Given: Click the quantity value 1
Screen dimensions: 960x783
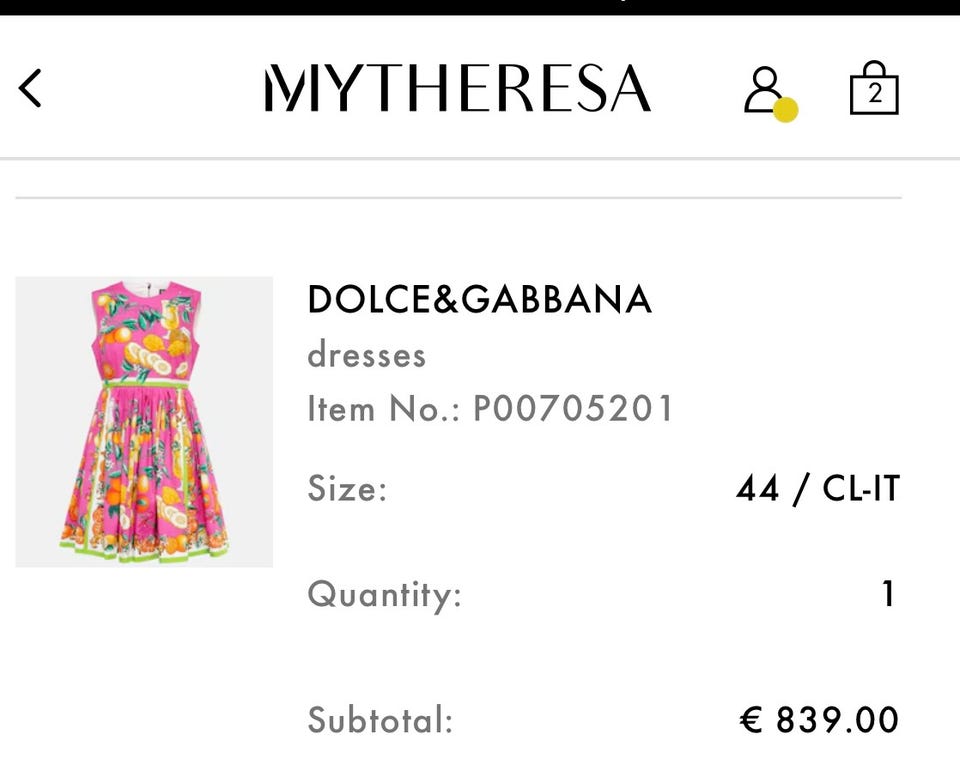Looking at the screenshot, I should coord(888,595).
